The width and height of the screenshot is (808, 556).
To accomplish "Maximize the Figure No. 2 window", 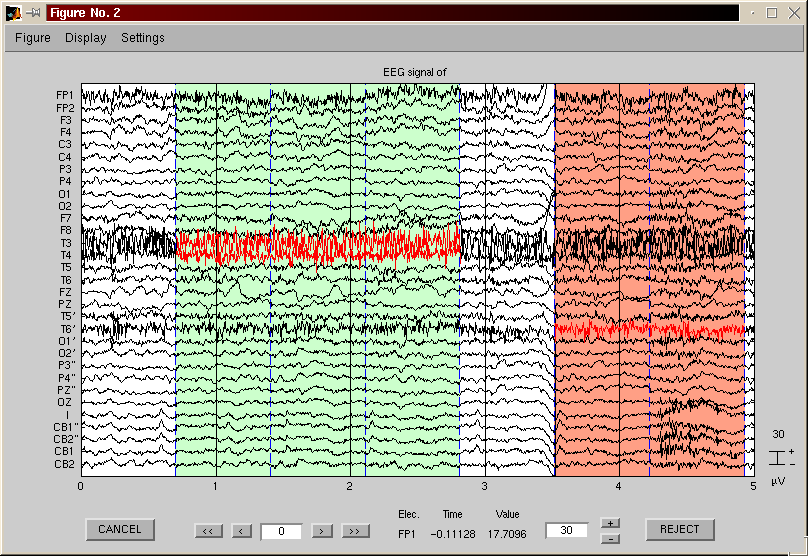I will 771,13.
